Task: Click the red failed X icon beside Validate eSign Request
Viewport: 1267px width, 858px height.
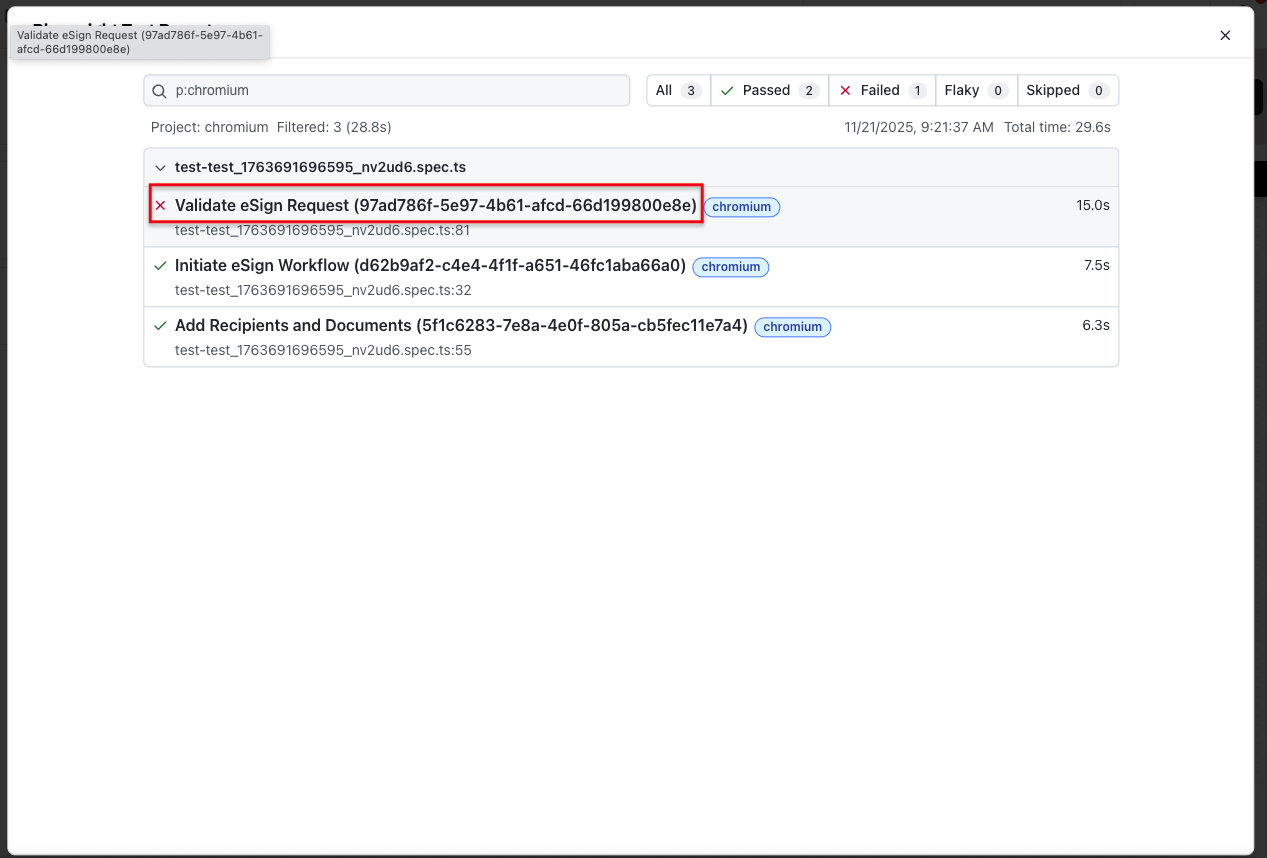Action: [x=160, y=206]
